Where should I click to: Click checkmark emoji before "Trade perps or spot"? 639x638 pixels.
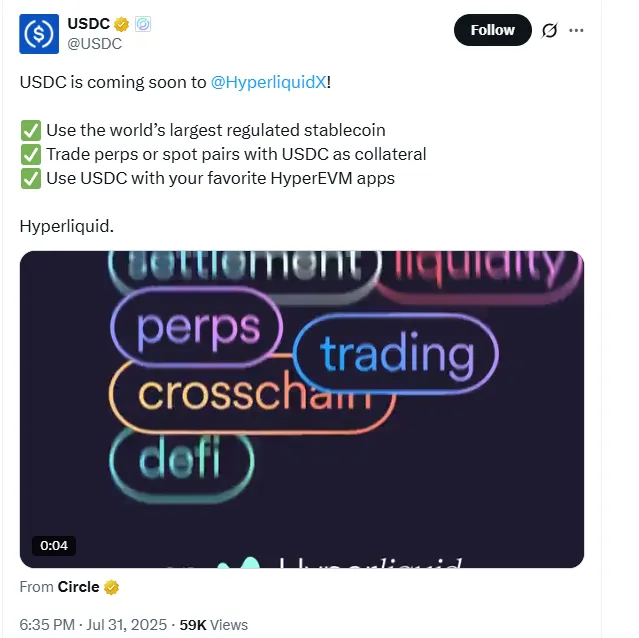29,154
